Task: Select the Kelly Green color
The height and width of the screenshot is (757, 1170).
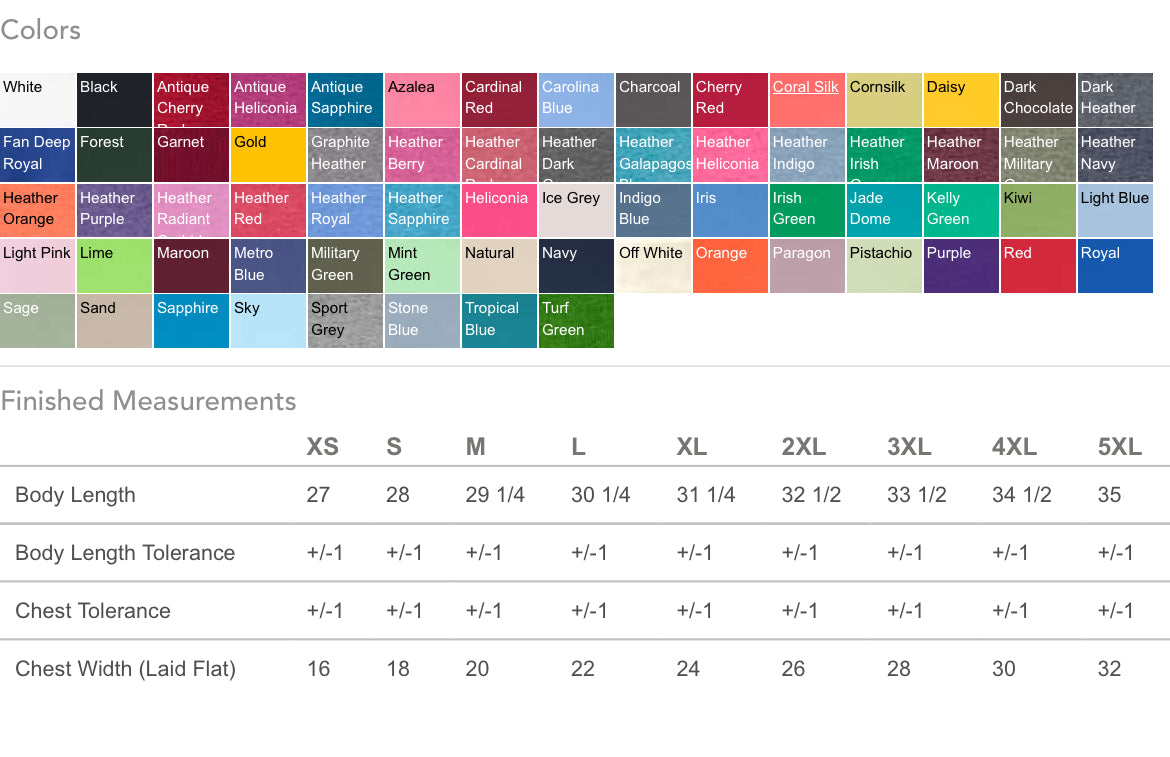Action: pos(961,210)
